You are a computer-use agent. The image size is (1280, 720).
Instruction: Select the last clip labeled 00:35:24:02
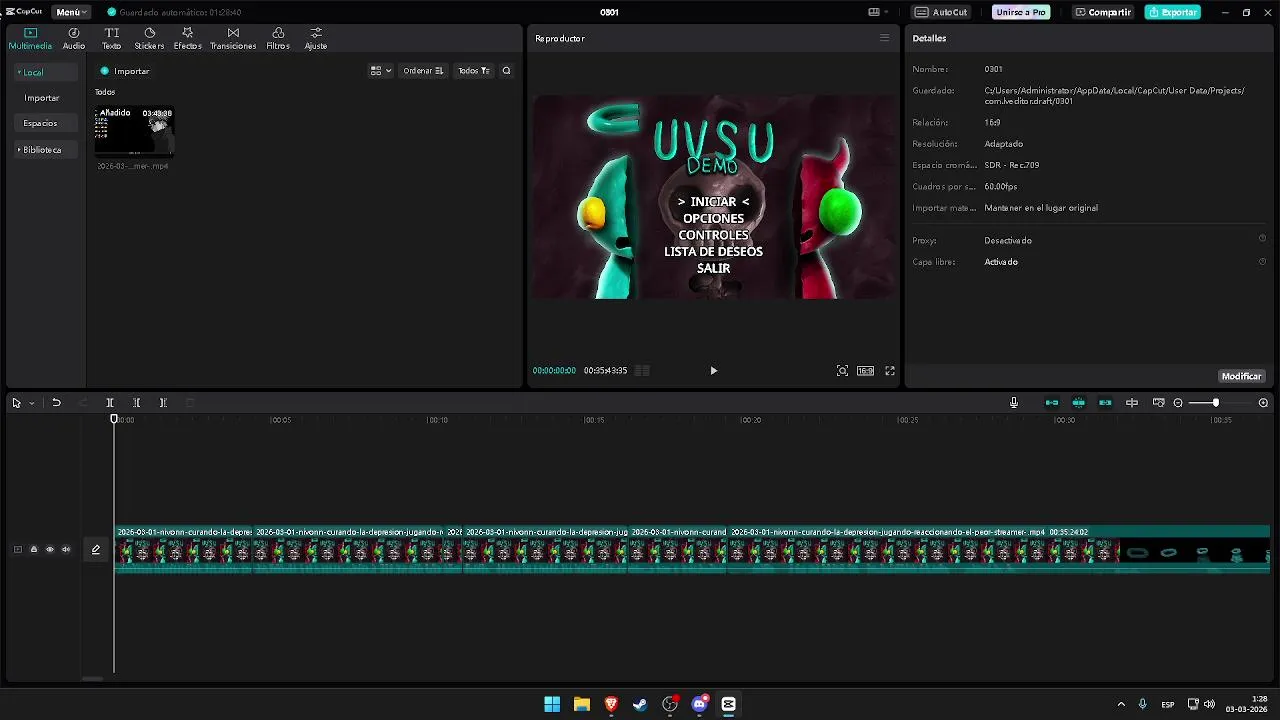pyautogui.click(x=998, y=549)
